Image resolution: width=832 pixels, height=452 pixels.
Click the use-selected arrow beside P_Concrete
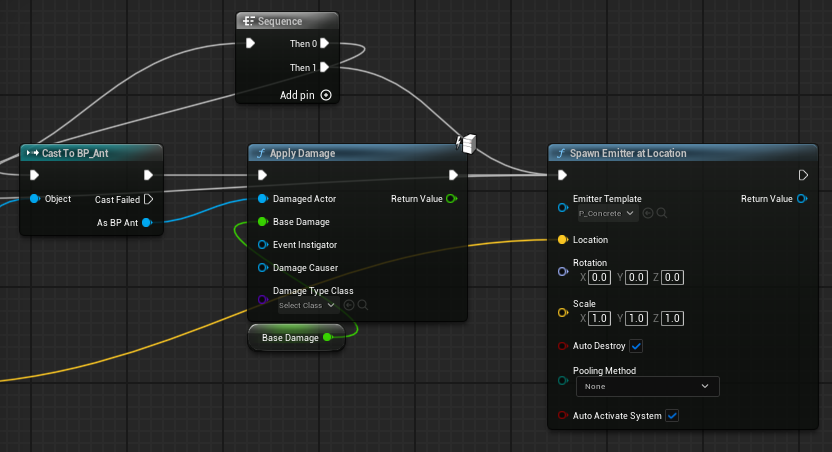648,213
